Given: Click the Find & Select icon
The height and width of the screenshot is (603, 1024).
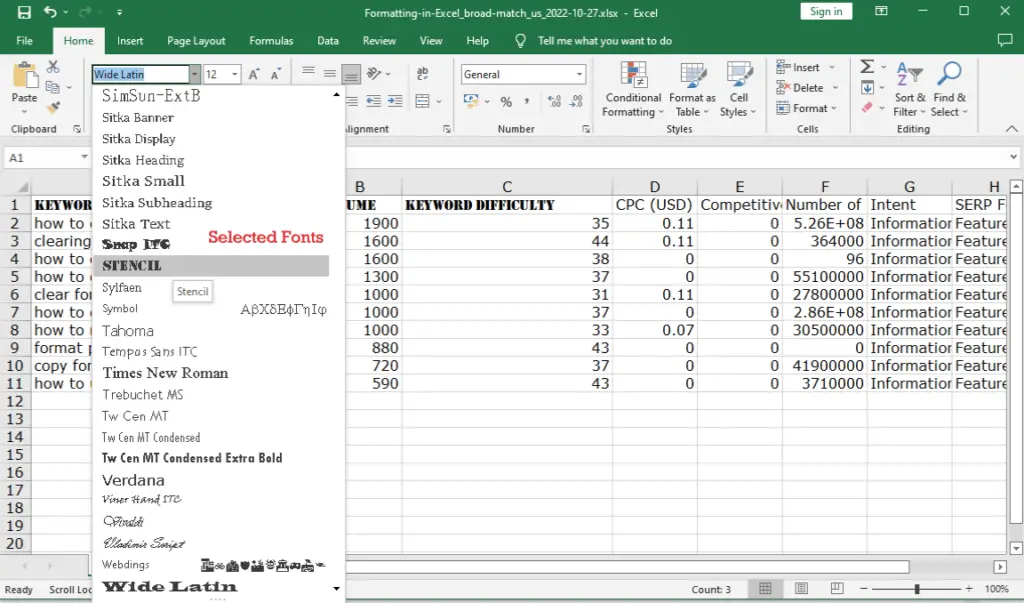Looking at the screenshot, I should click(x=950, y=89).
